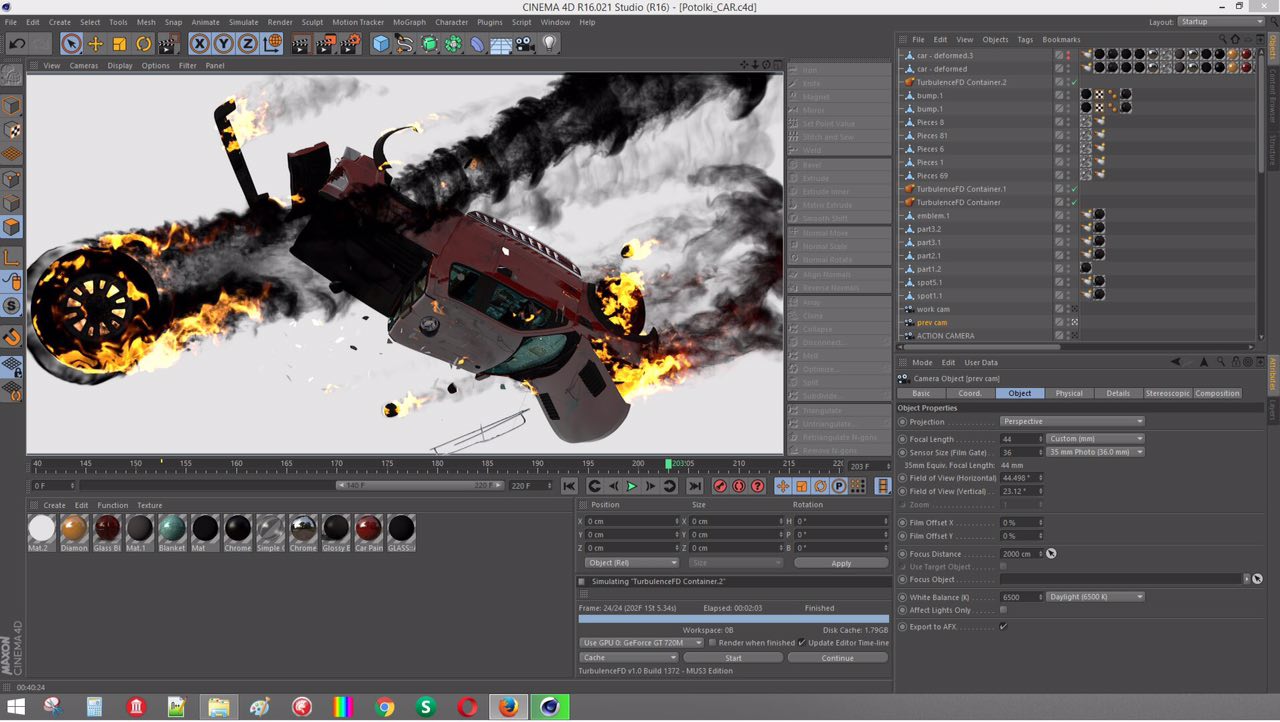Play the animation forward
Screen dimensions: 1280x722
pyautogui.click(x=631, y=486)
